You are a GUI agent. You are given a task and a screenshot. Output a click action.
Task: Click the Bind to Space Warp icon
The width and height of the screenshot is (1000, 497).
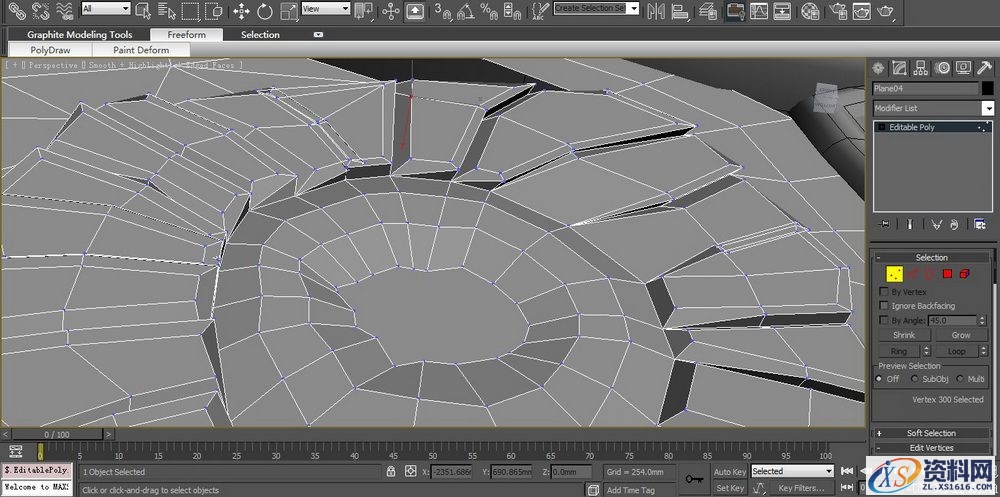click(x=64, y=10)
